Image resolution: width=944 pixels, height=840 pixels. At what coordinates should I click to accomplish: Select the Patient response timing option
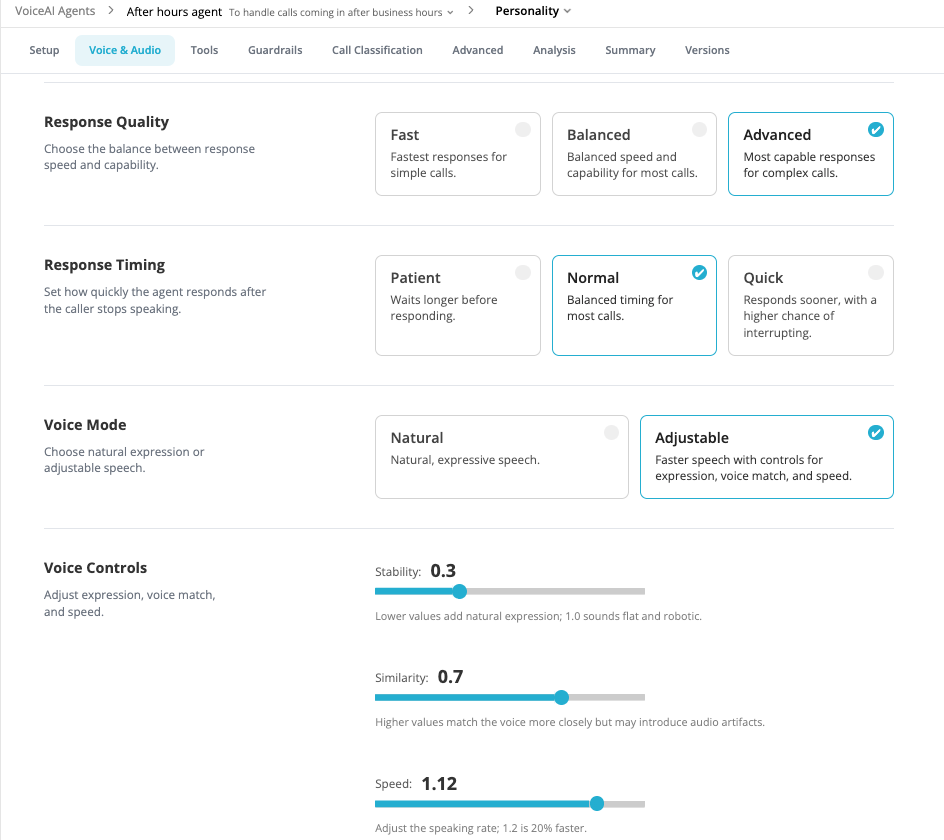pyautogui.click(x=458, y=305)
